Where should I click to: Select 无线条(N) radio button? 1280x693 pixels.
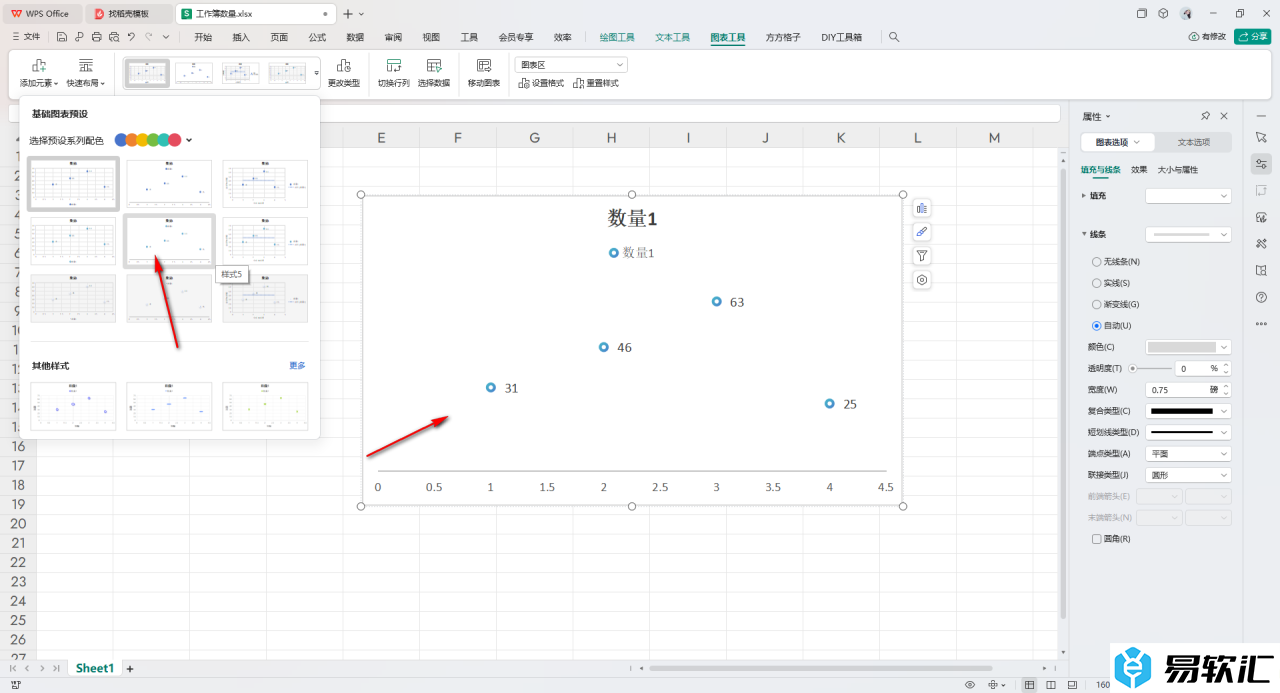click(x=1097, y=262)
